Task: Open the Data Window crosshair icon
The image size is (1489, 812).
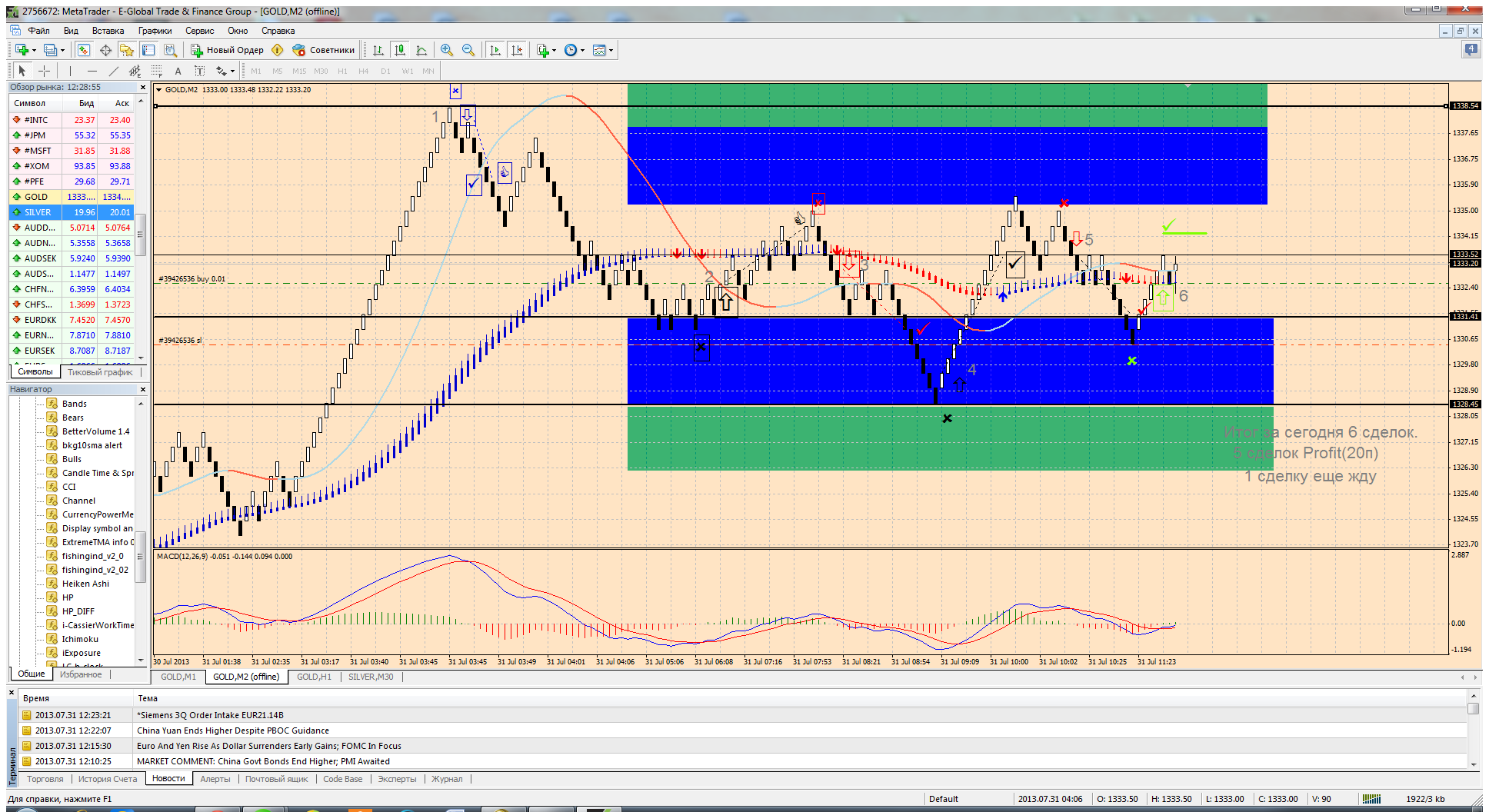Action: pyautogui.click(x=105, y=50)
